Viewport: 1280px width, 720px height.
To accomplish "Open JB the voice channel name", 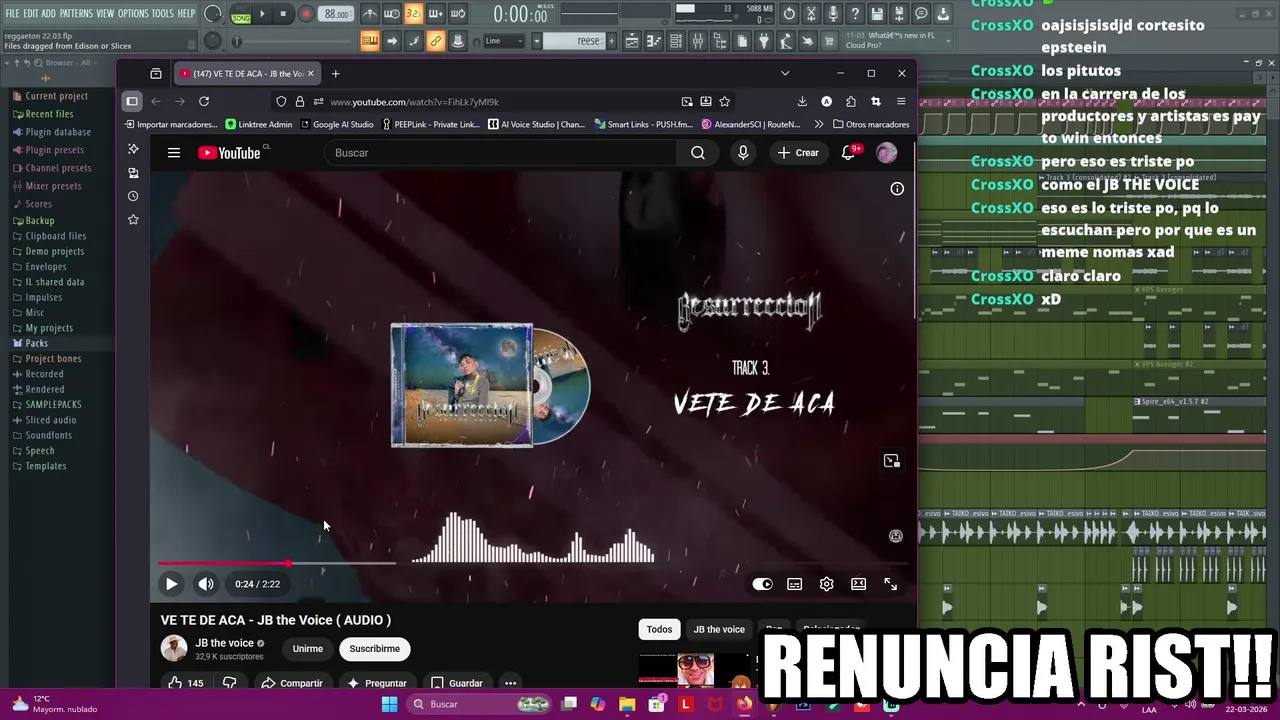I will pyautogui.click(x=224, y=643).
